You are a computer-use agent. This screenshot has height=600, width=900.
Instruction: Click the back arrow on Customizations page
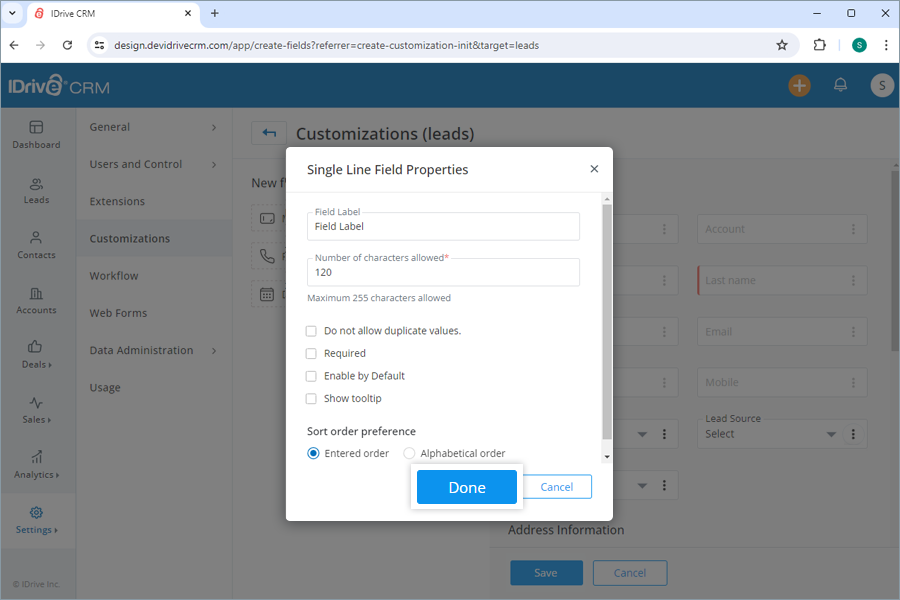tap(268, 132)
